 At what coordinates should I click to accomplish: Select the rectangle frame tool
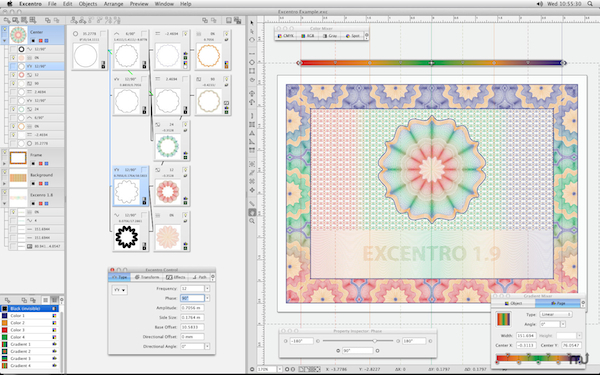pyautogui.click(x=252, y=71)
